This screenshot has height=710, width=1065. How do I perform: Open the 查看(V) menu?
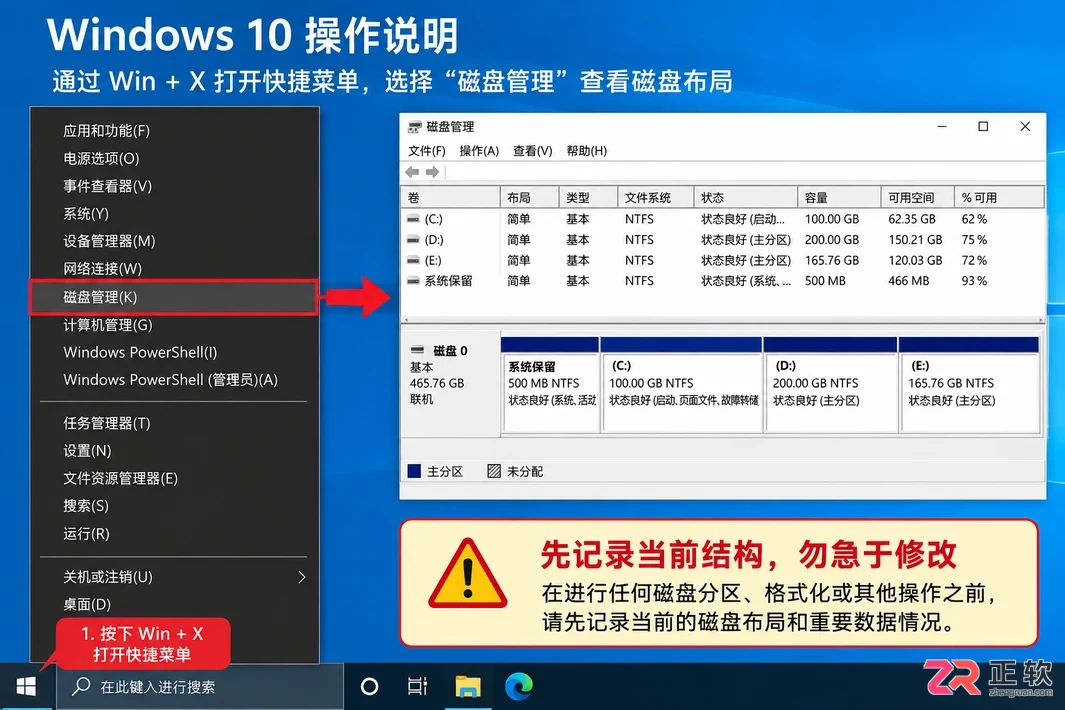532,151
